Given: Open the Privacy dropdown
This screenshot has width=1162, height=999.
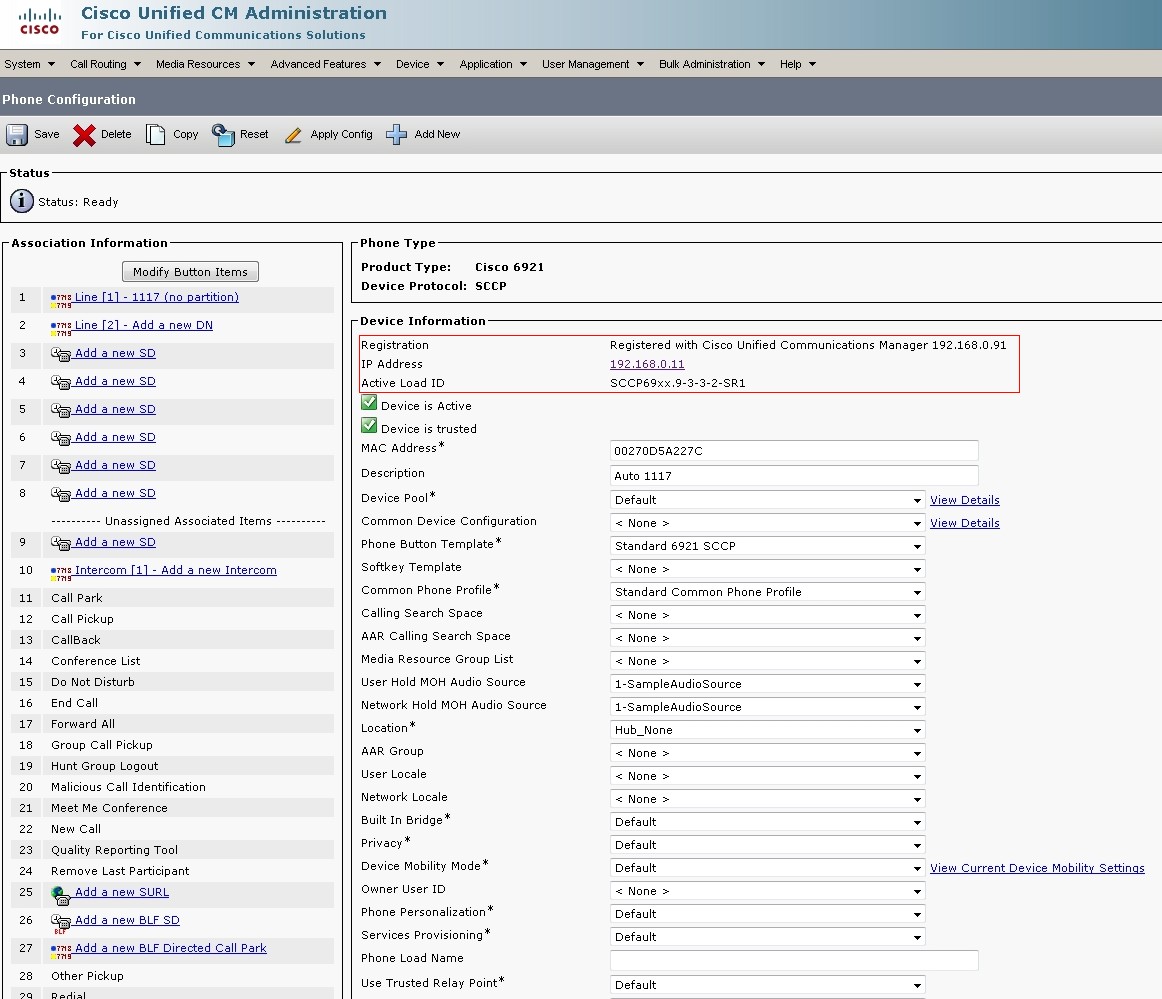Looking at the screenshot, I should 767,845.
